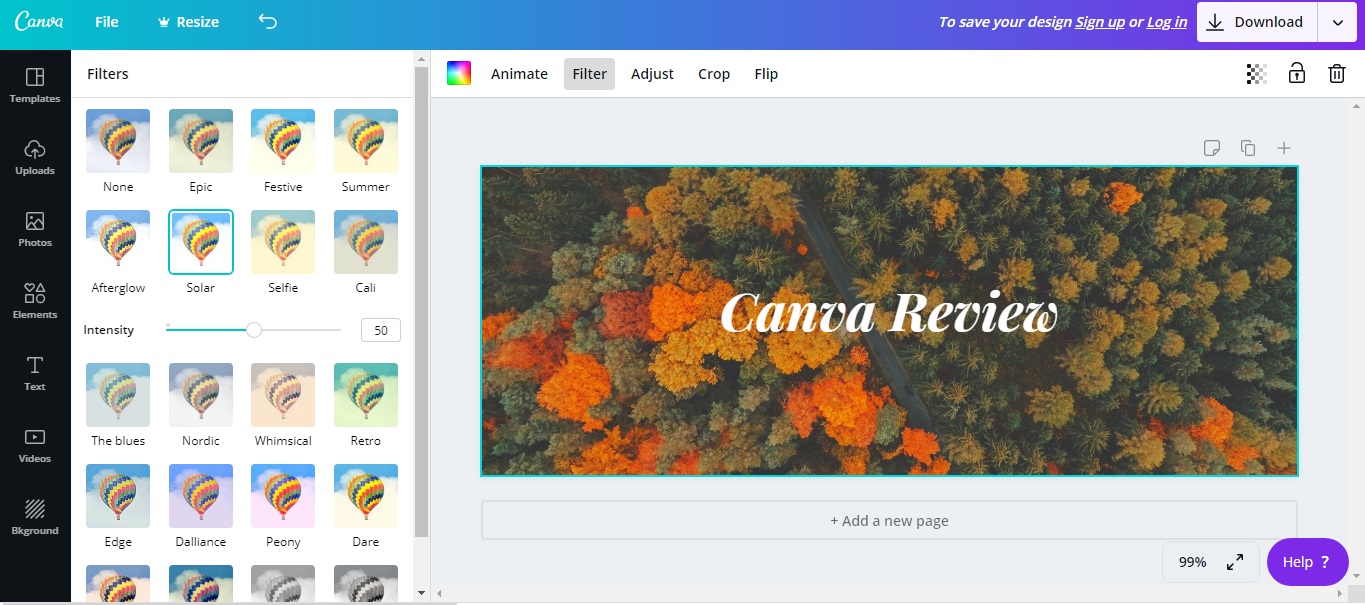Add notes to the page
Screen dimensions: 1365x605
(1211, 148)
